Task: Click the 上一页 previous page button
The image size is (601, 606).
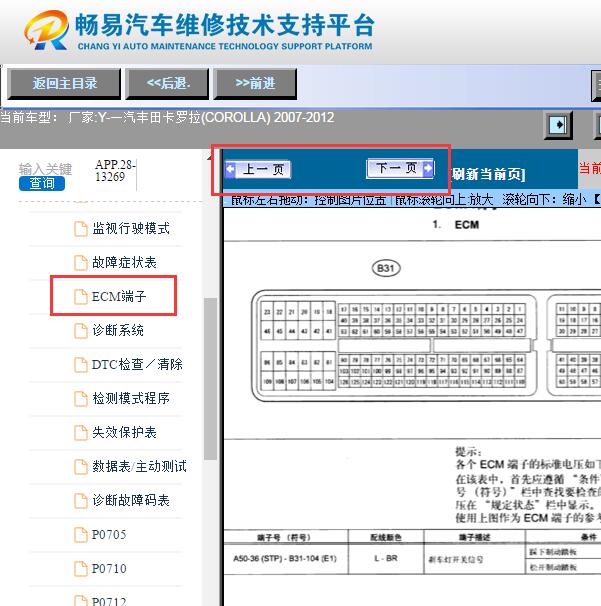Action: pos(258,169)
